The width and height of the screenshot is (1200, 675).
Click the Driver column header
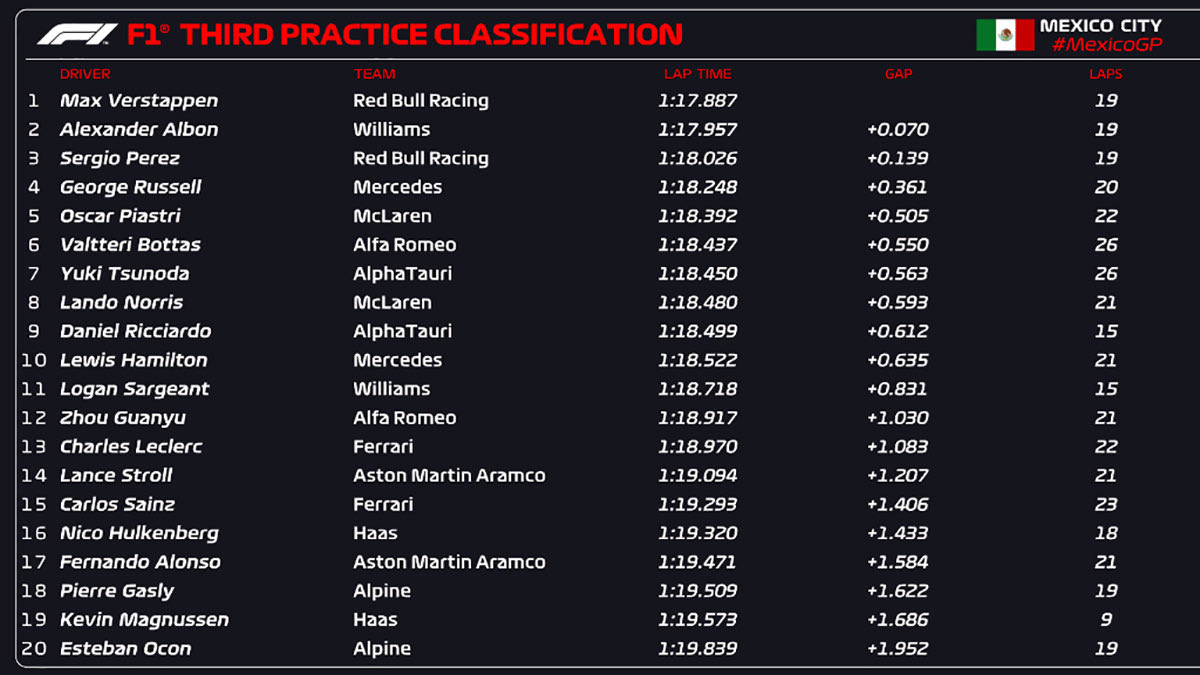click(x=85, y=74)
